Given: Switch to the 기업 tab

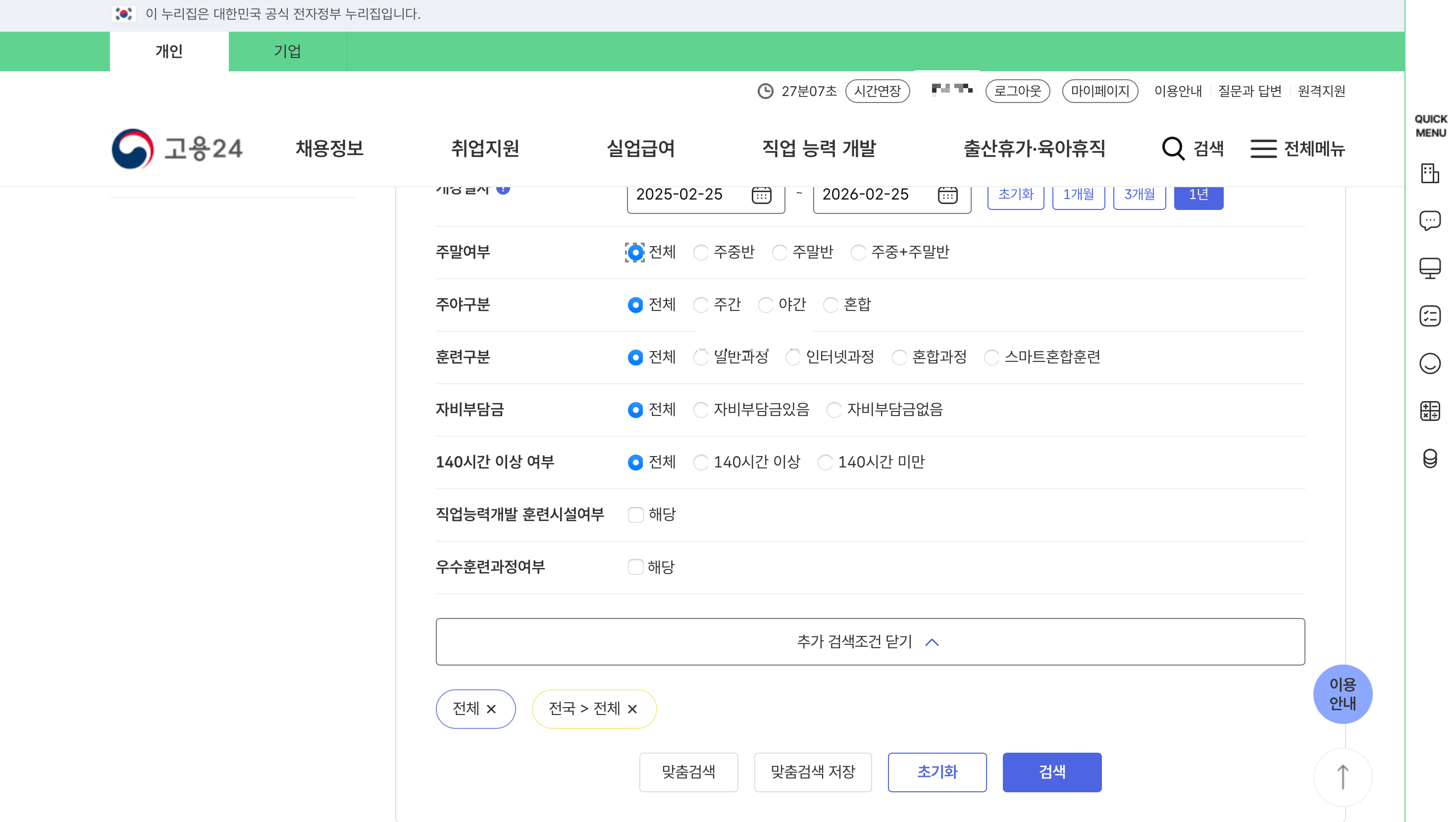Looking at the screenshot, I should (x=287, y=51).
